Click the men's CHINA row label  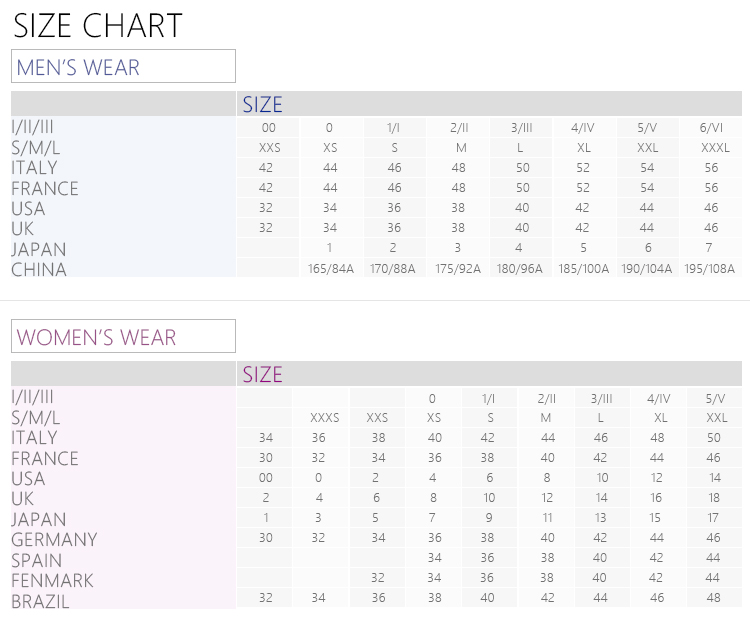[39, 269]
